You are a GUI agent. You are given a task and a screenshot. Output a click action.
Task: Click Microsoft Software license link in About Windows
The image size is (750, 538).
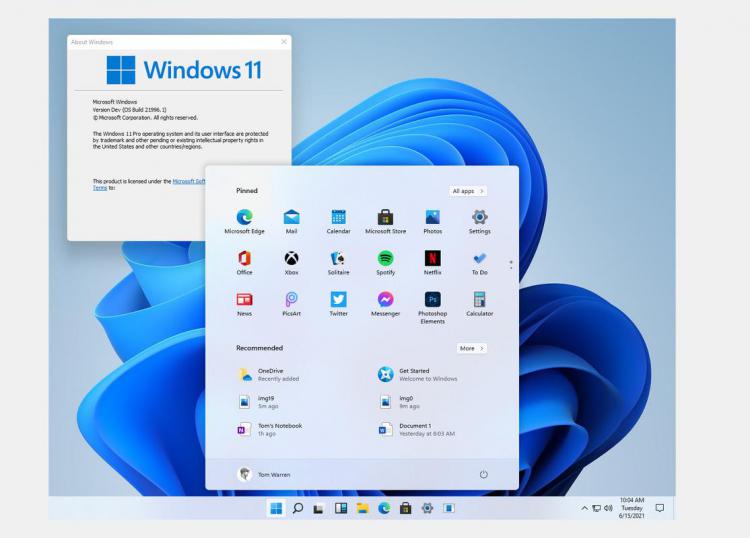(188, 181)
